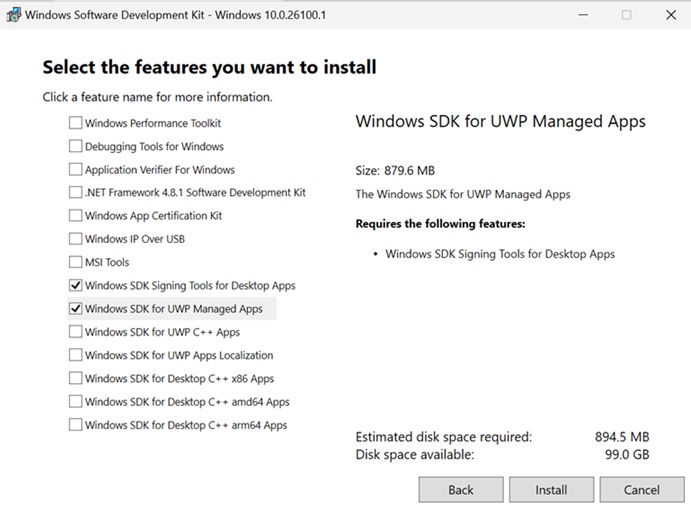691x510 pixels.
Task: Tick the Windows IP Over USB checkbox
Action: point(75,238)
